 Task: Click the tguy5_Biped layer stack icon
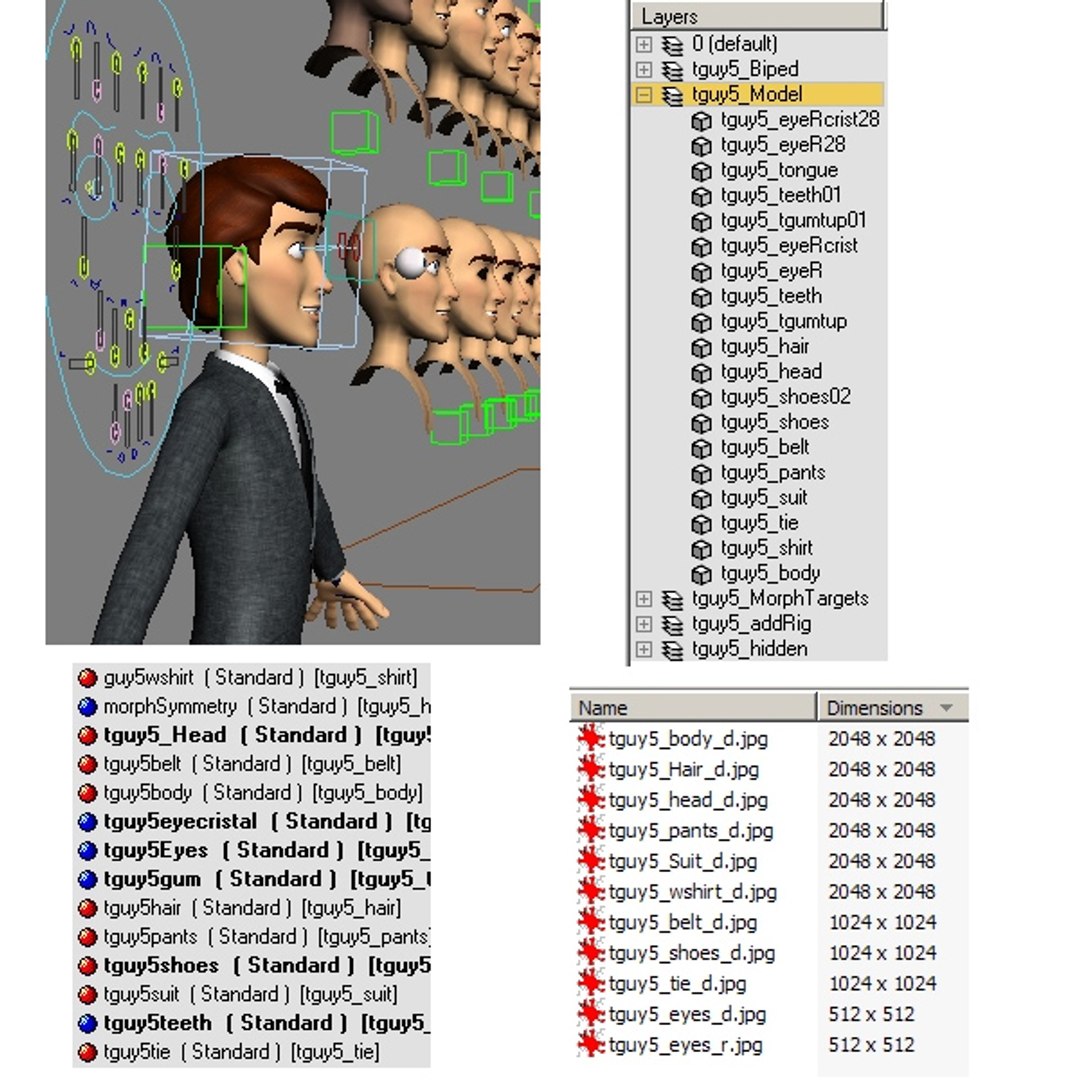672,70
